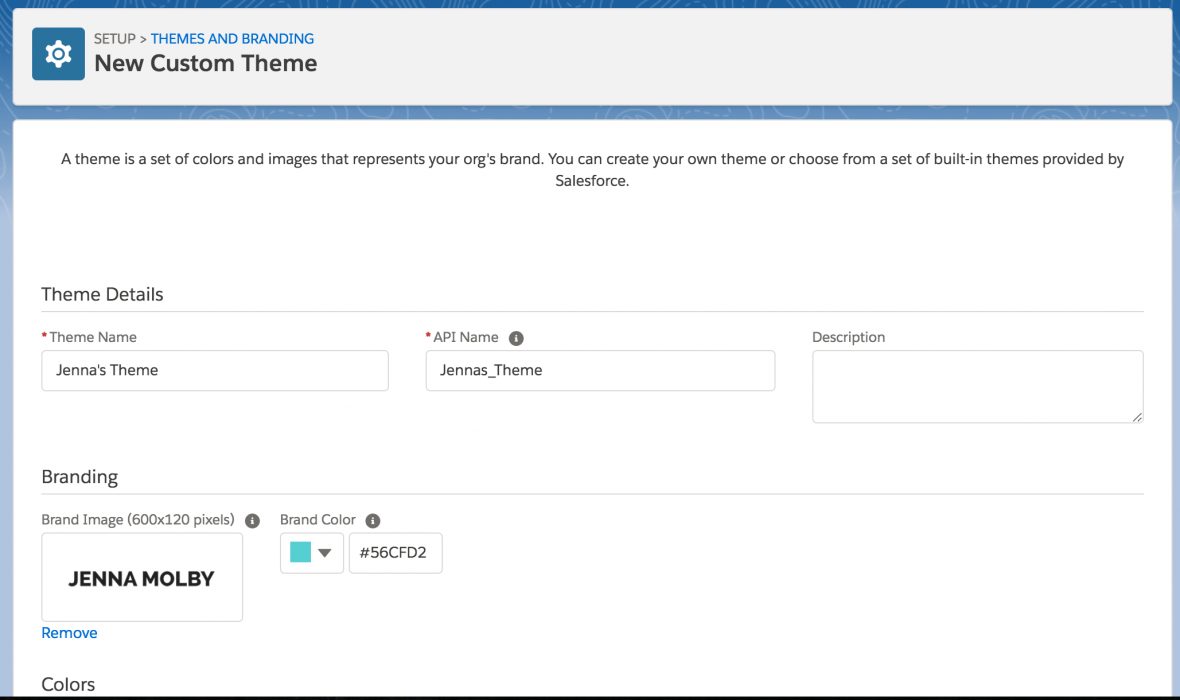Click the Brand Color info icon

[372, 520]
